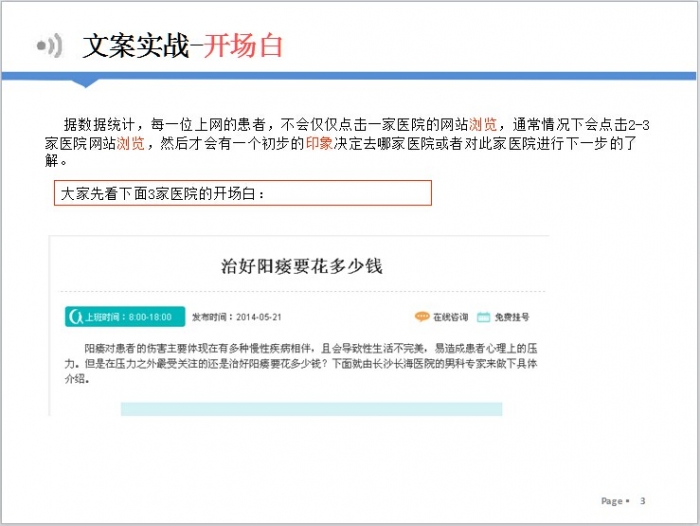The image size is (700, 526).
Task: Click the clock icon in the teal badge
Action: 75,317
